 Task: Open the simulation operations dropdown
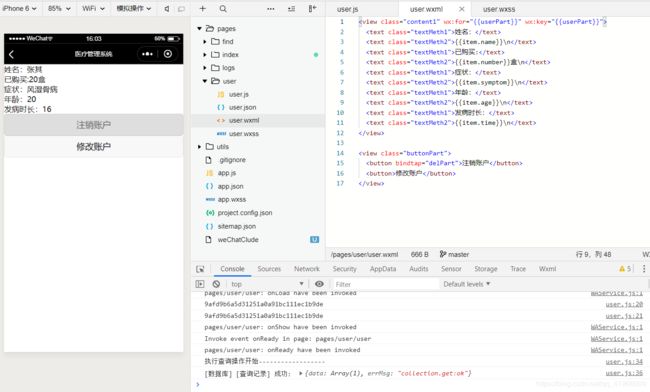[x=133, y=8]
